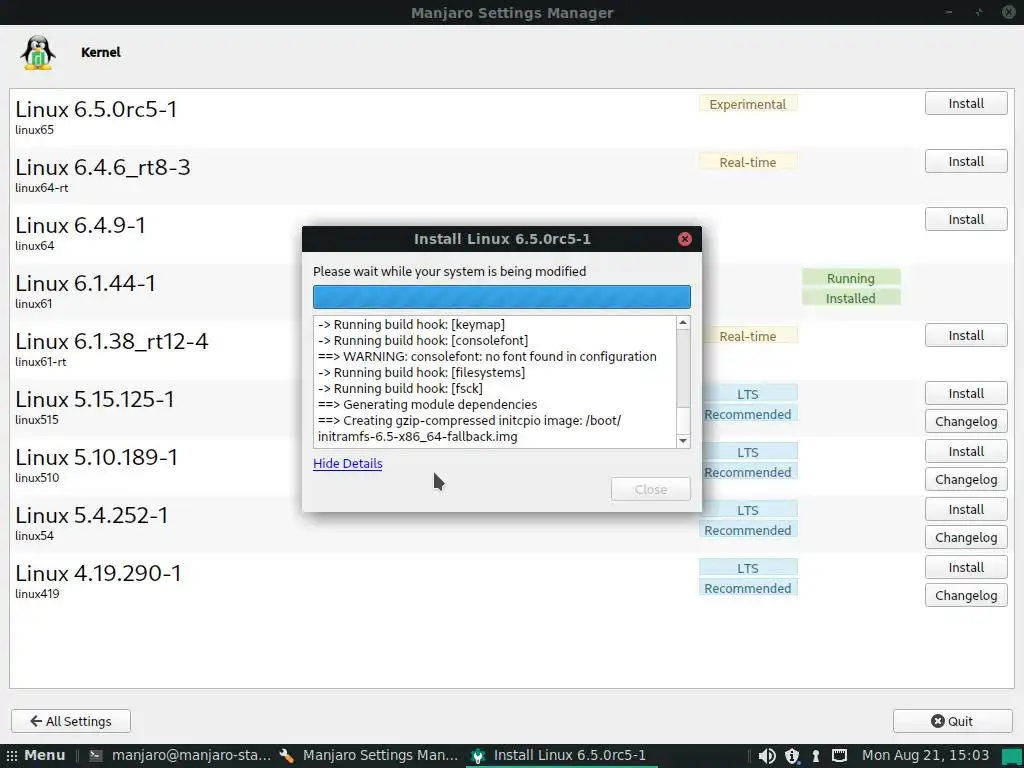Image resolution: width=1024 pixels, height=768 pixels.
Task: Click the Generating module dependencies log line
Action: click(x=428, y=405)
